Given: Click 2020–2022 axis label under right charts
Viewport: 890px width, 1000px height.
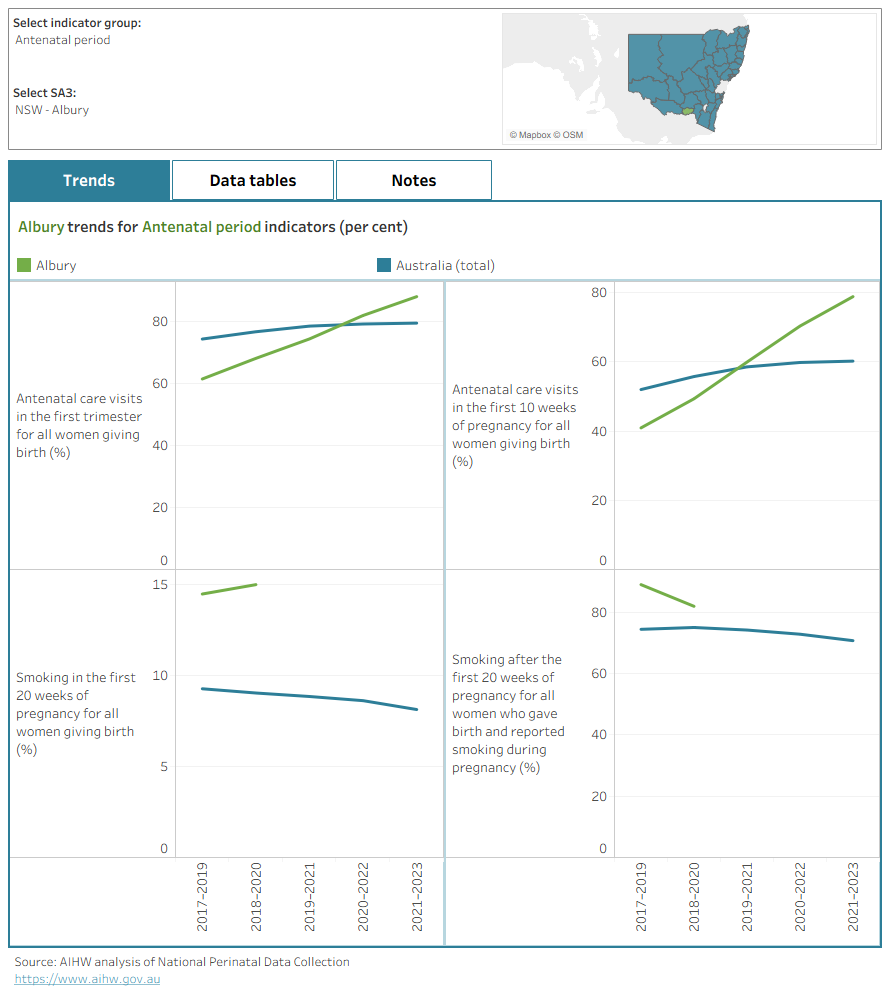Looking at the screenshot, I should point(799,897).
